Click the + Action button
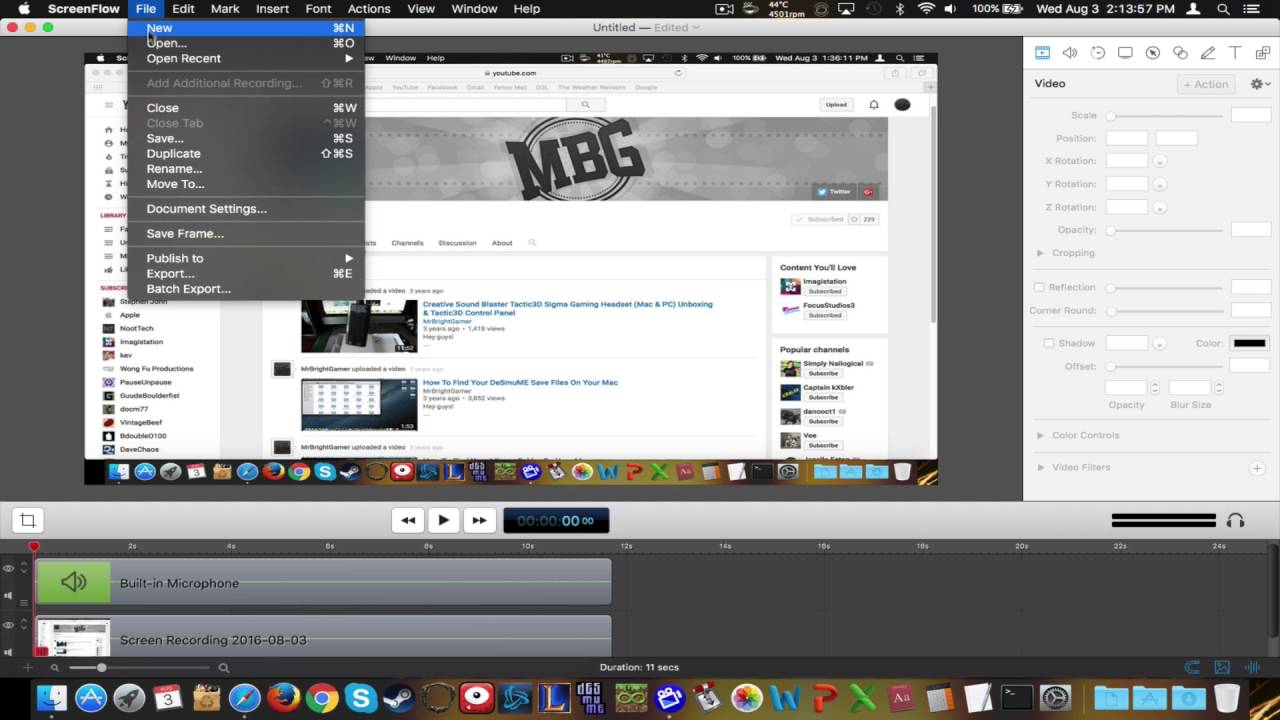Image resolution: width=1280 pixels, height=720 pixels. (1206, 84)
